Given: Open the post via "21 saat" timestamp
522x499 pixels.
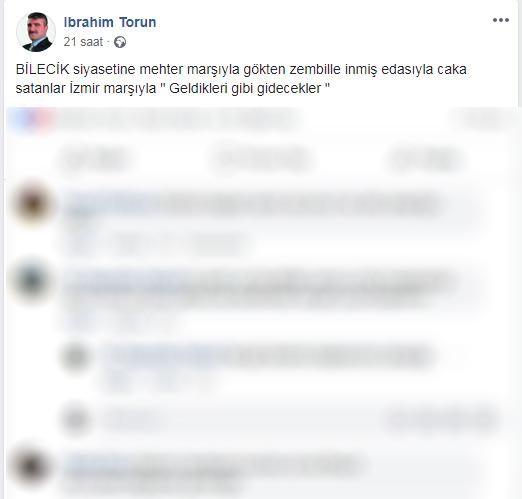Looking at the screenshot, I should tap(83, 42).
